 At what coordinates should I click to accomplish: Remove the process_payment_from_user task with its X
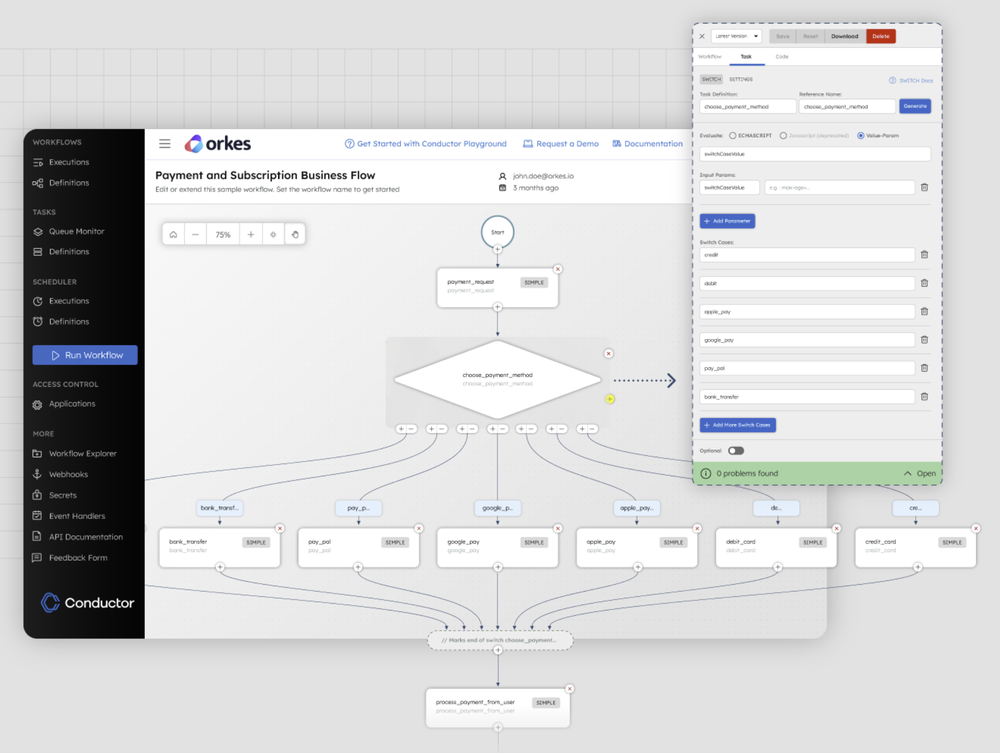pos(570,689)
